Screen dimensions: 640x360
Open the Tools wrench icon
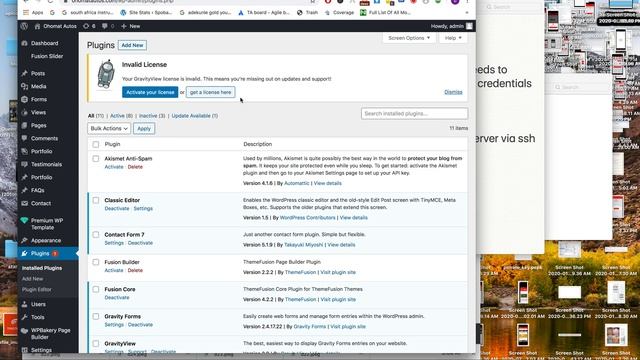click(x=24, y=317)
